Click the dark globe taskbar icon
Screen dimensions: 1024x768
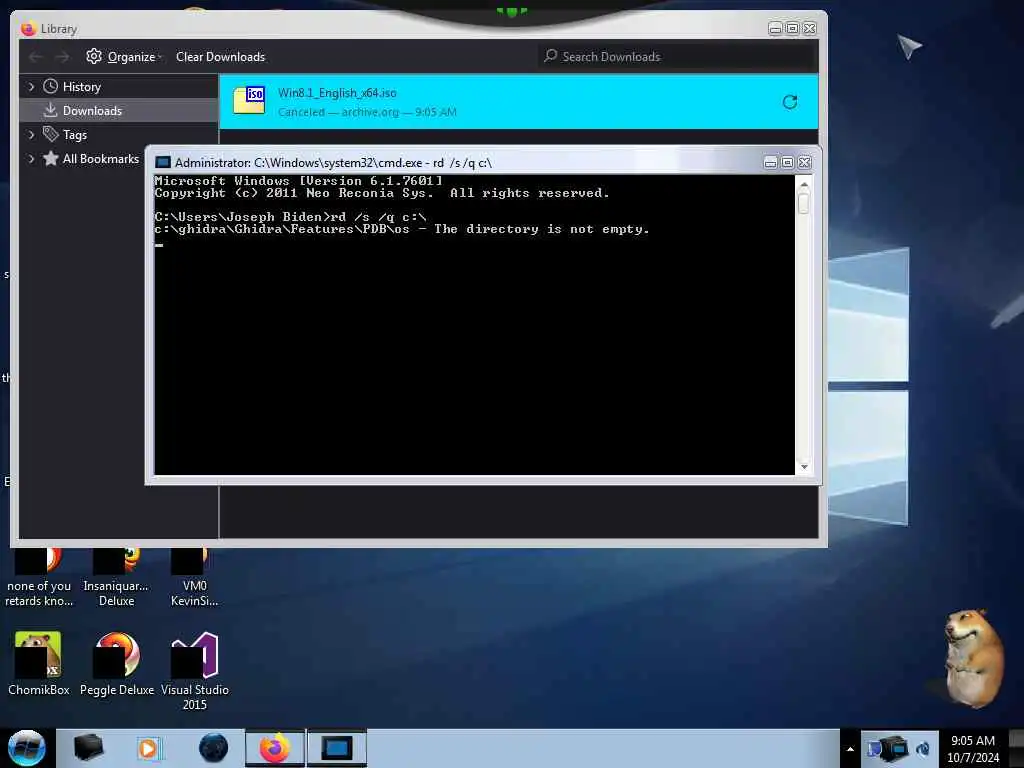213,748
